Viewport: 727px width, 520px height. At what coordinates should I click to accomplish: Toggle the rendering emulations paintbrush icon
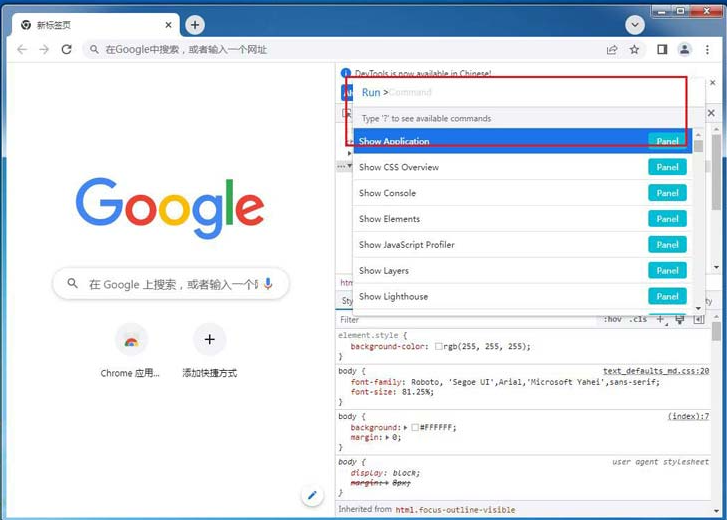[680, 319]
